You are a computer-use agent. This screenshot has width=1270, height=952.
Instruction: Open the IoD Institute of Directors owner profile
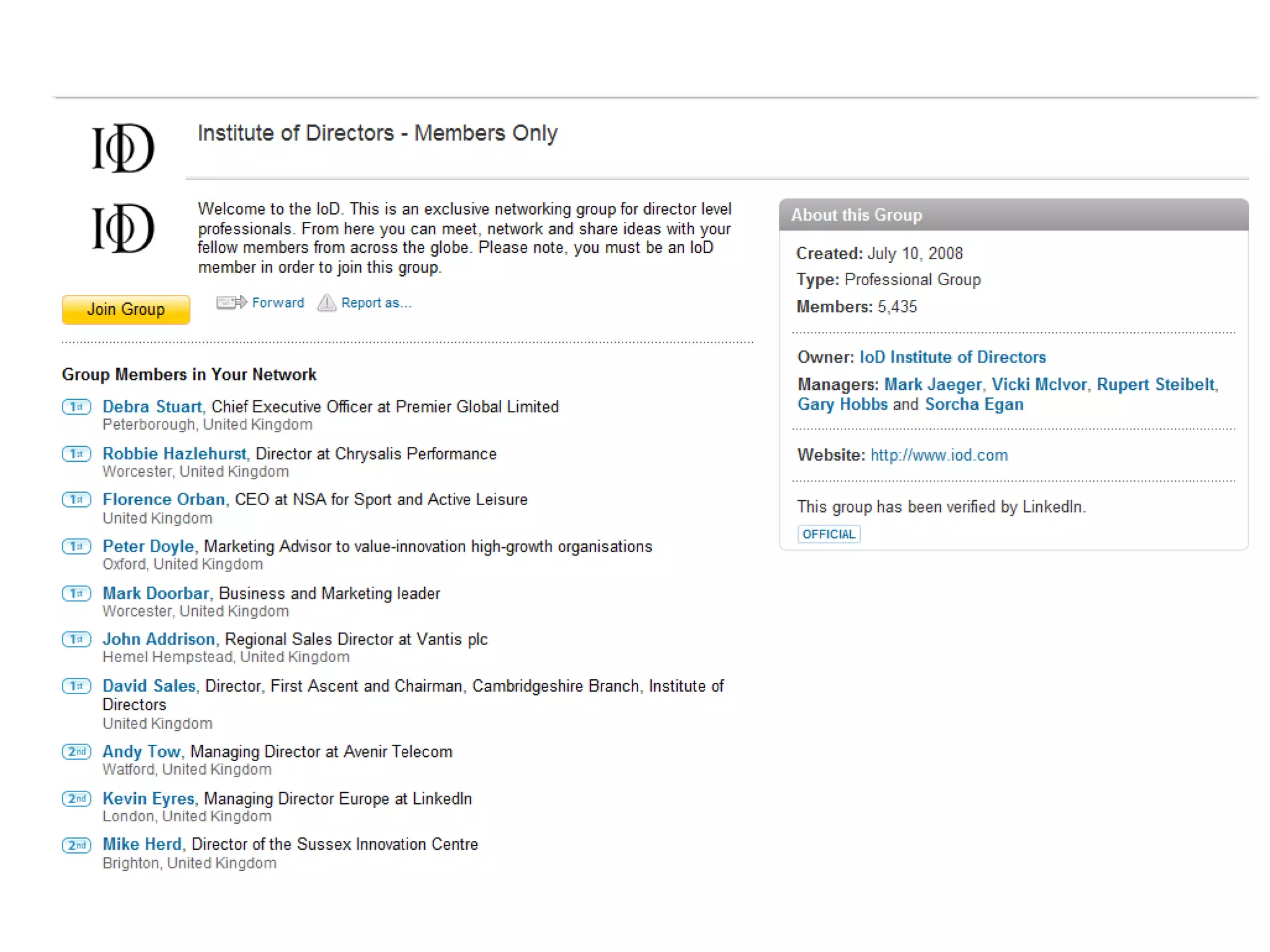tap(952, 357)
